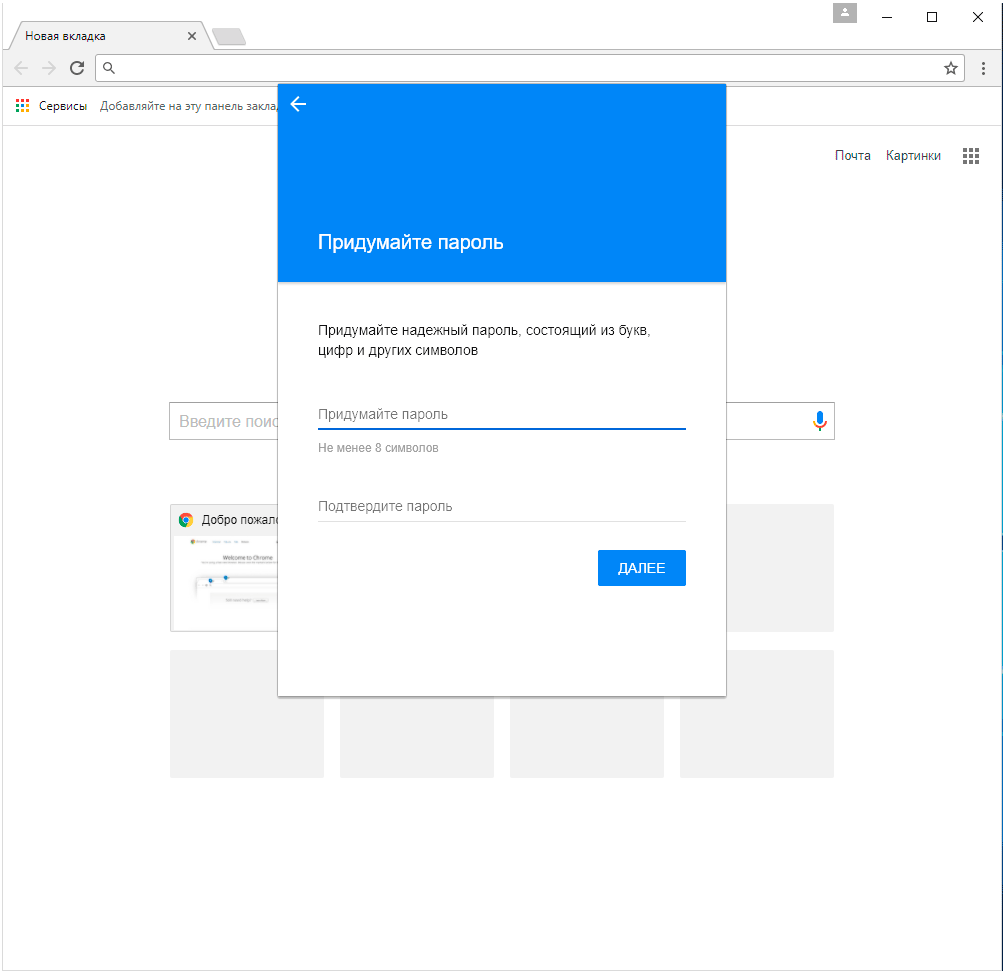Open the Картинки link

click(x=913, y=156)
